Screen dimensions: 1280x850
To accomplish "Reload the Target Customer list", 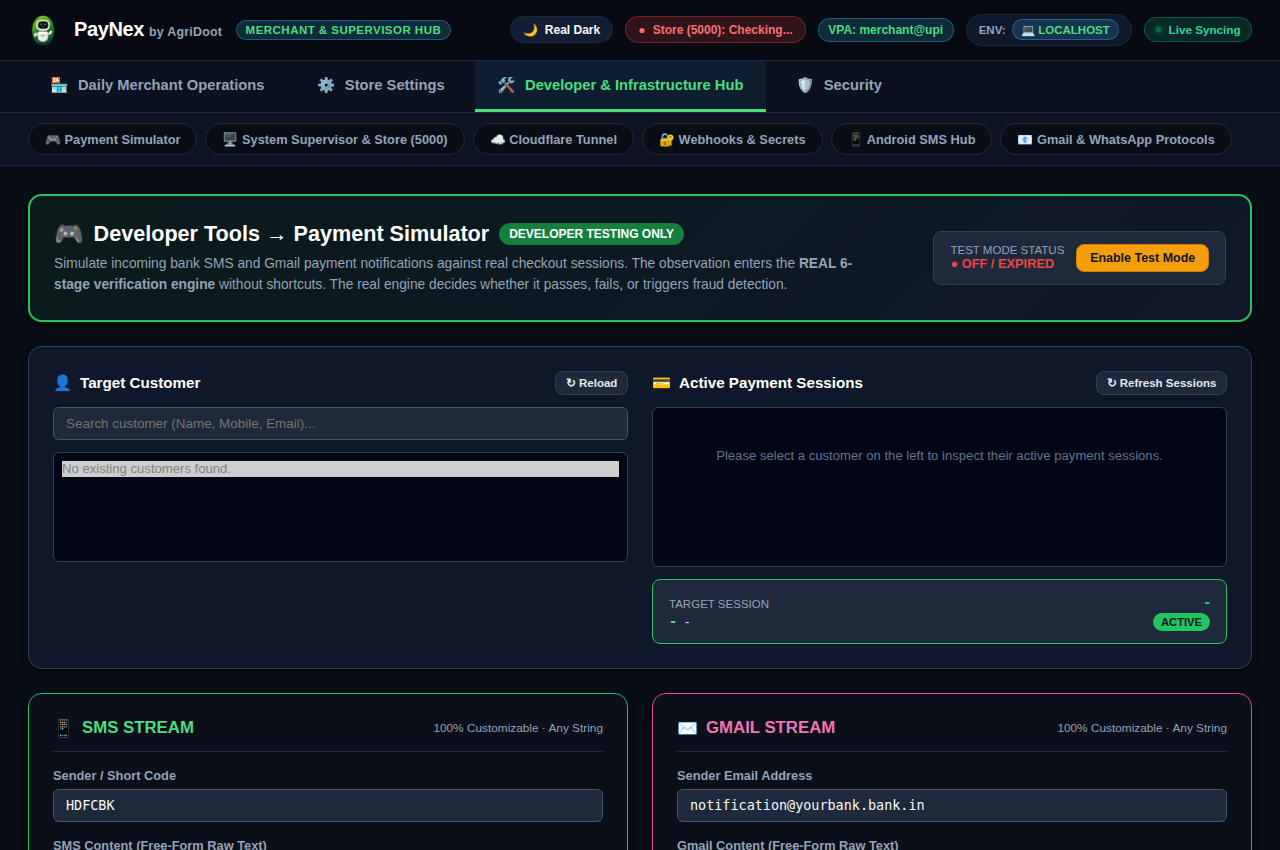I will pyautogui.click(x=591, y=383).
